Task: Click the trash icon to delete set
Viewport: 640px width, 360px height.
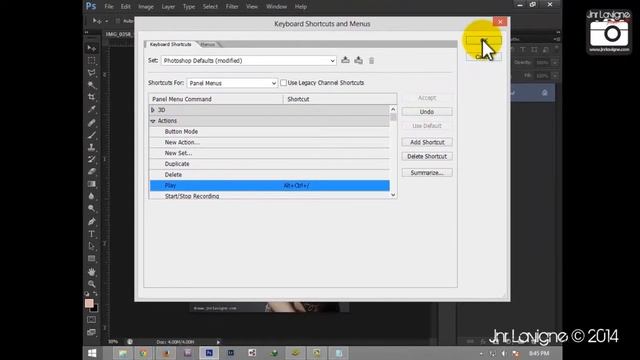Action: pos(371,61)
